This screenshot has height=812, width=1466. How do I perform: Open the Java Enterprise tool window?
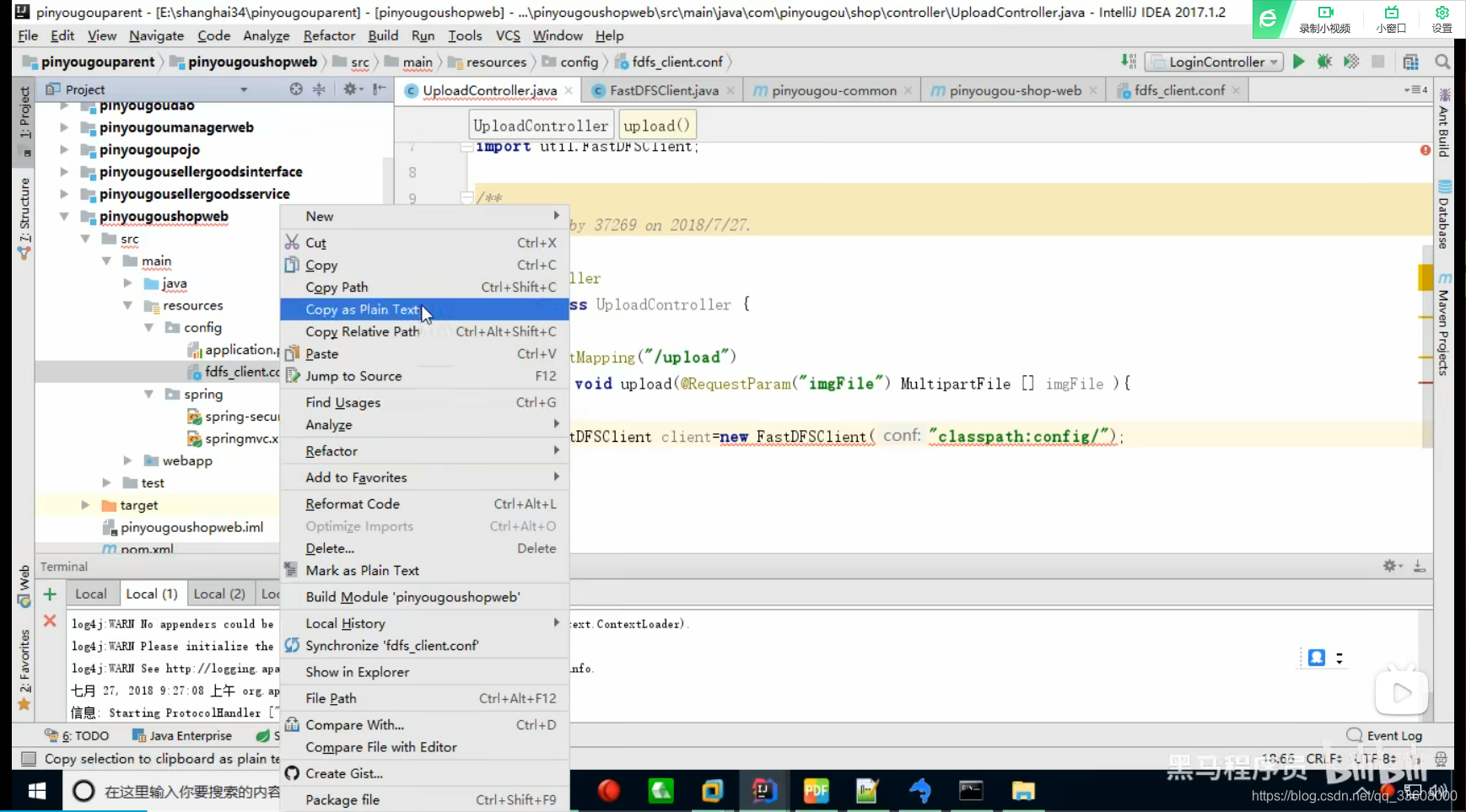[x=182, y=735]
